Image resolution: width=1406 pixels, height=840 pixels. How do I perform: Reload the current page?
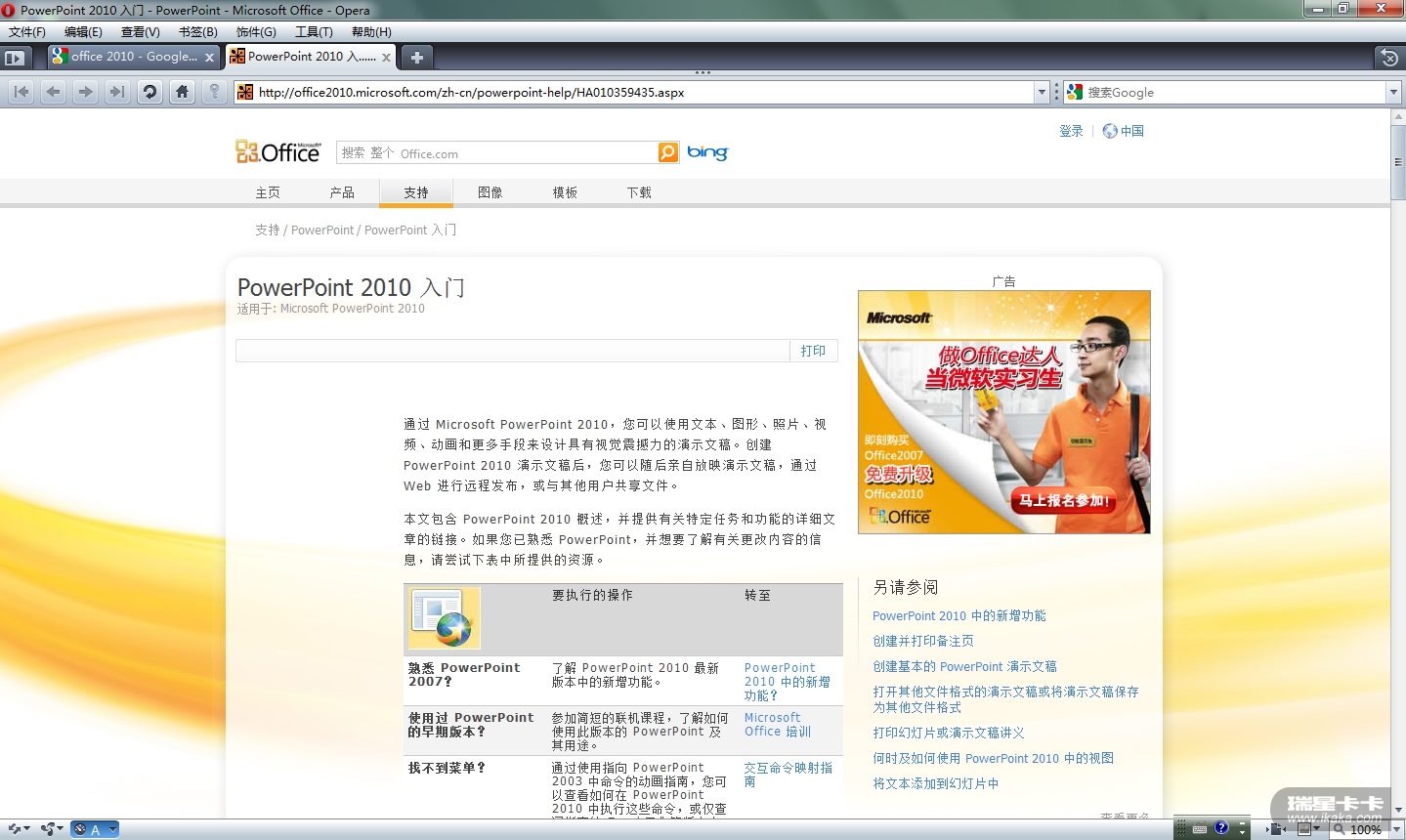[149, 92]
